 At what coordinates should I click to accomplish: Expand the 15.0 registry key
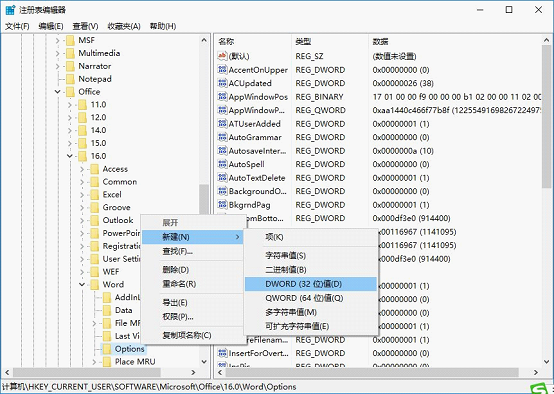(x=70, y=143)
